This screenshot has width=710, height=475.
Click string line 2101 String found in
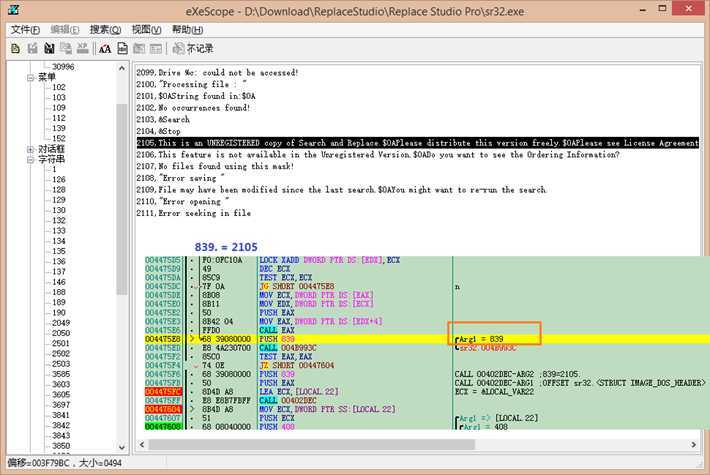(x=196, y=96)
